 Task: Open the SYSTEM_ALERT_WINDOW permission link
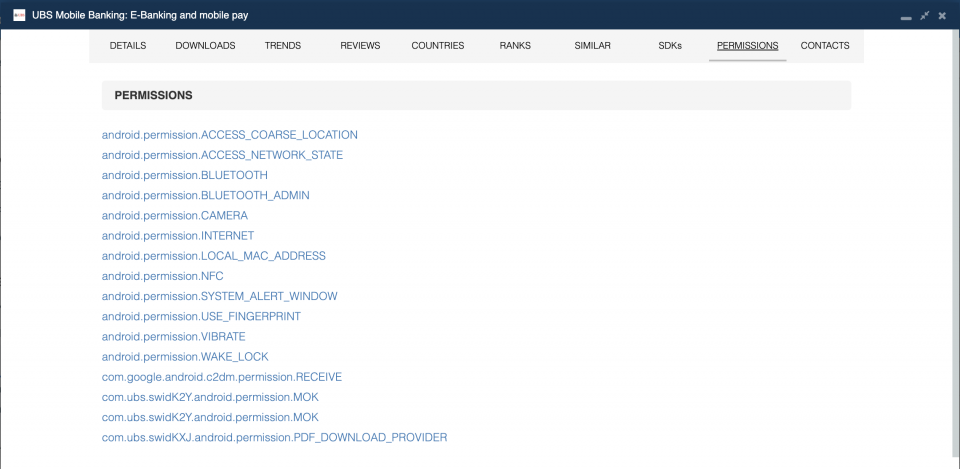[x=219, y=296]
